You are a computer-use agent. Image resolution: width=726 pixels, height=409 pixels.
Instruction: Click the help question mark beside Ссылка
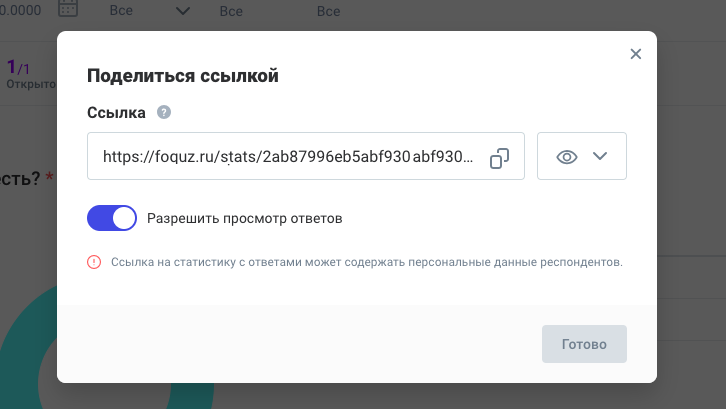tap(164, 112)
